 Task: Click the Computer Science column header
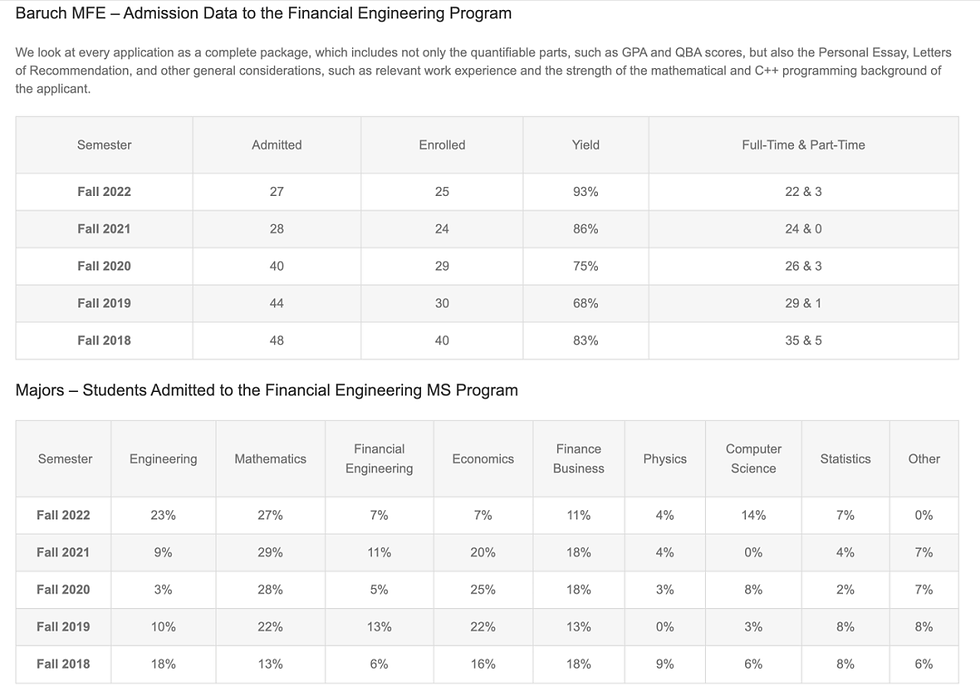click(753, 459)
